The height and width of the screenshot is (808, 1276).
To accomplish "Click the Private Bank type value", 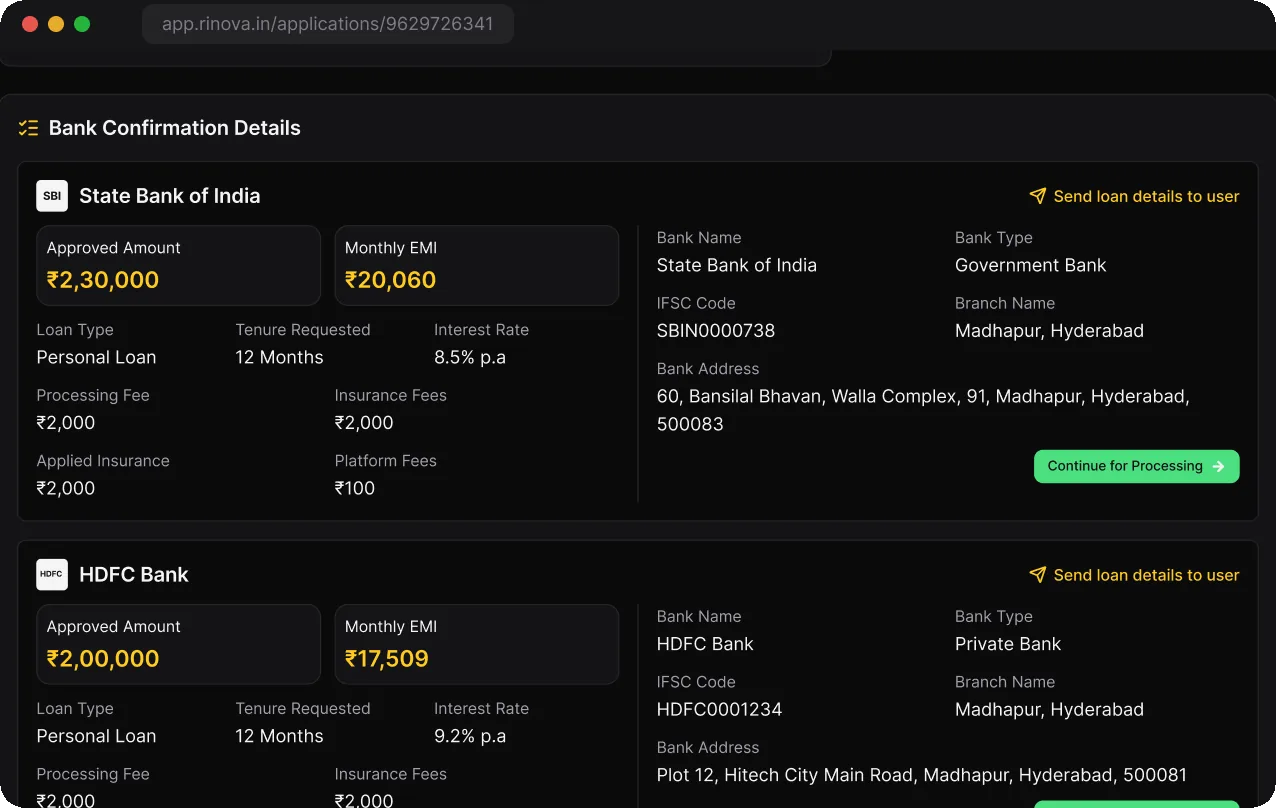I will (1008, 644).
